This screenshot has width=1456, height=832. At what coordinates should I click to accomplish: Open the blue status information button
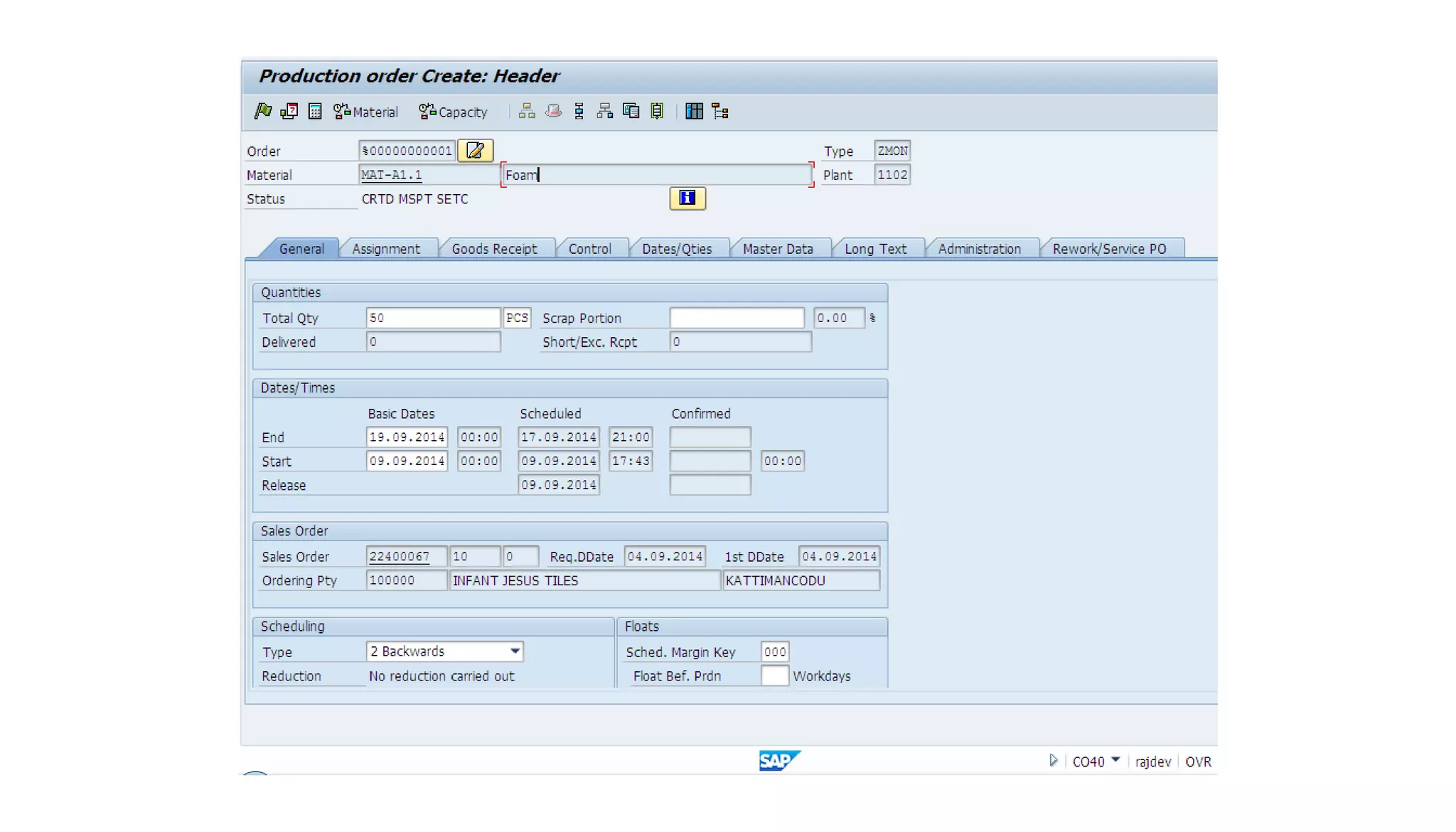(x=687, y=198)
